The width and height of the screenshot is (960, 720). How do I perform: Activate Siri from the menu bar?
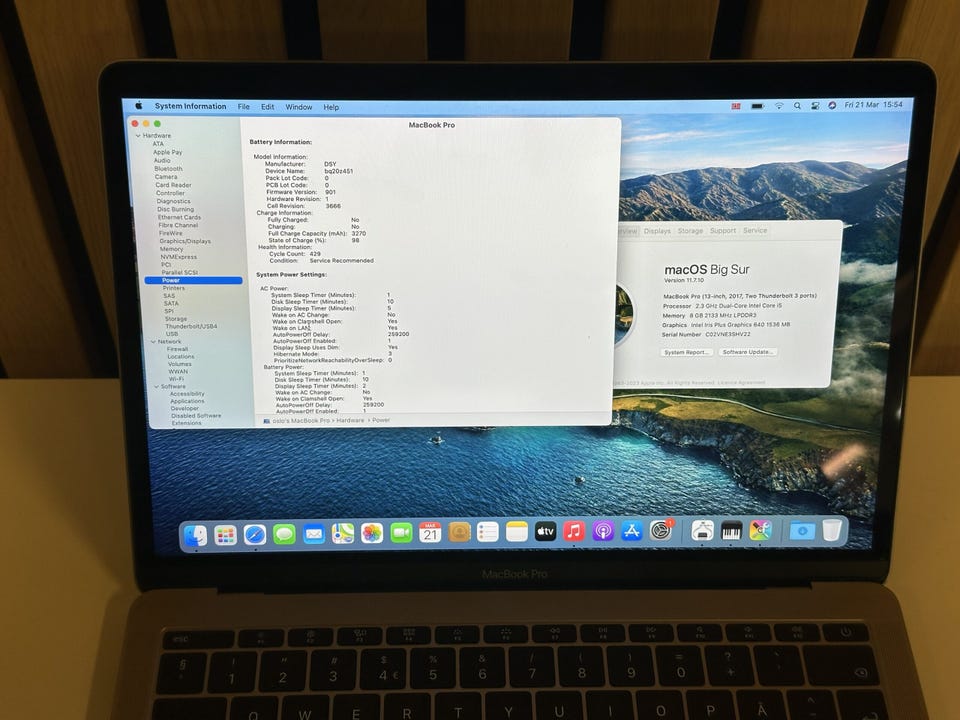tap(832, 105)
